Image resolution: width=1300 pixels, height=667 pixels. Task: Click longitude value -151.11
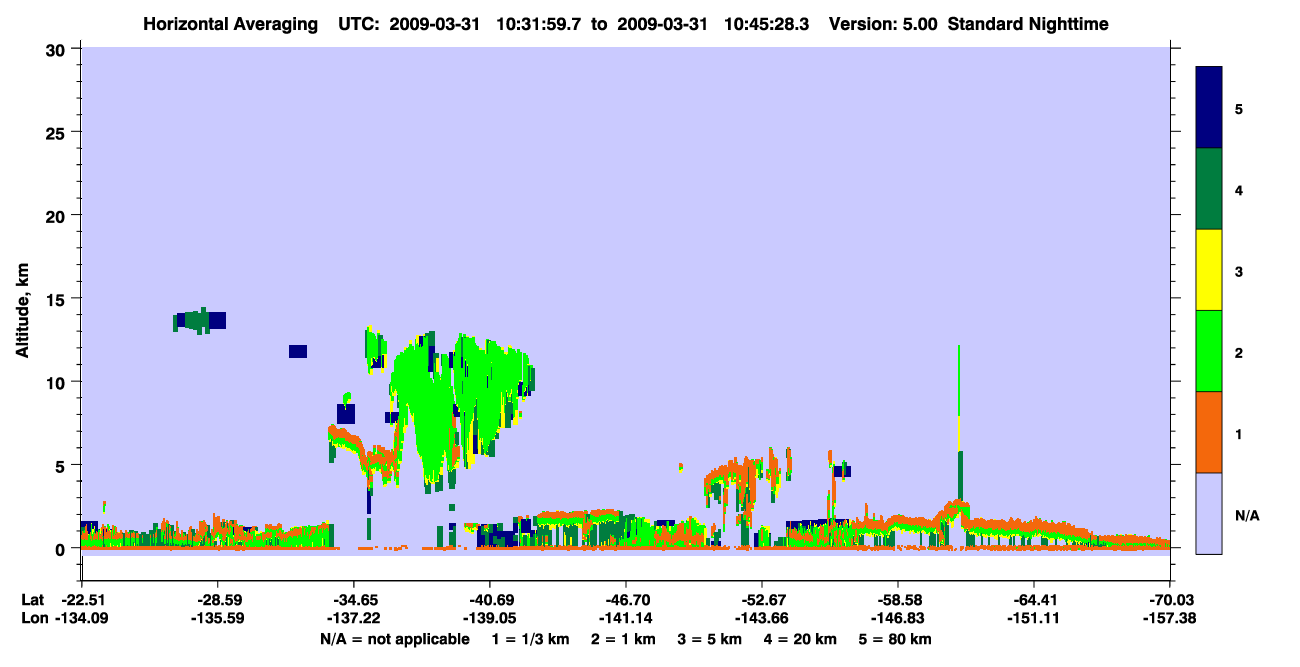1033,618
